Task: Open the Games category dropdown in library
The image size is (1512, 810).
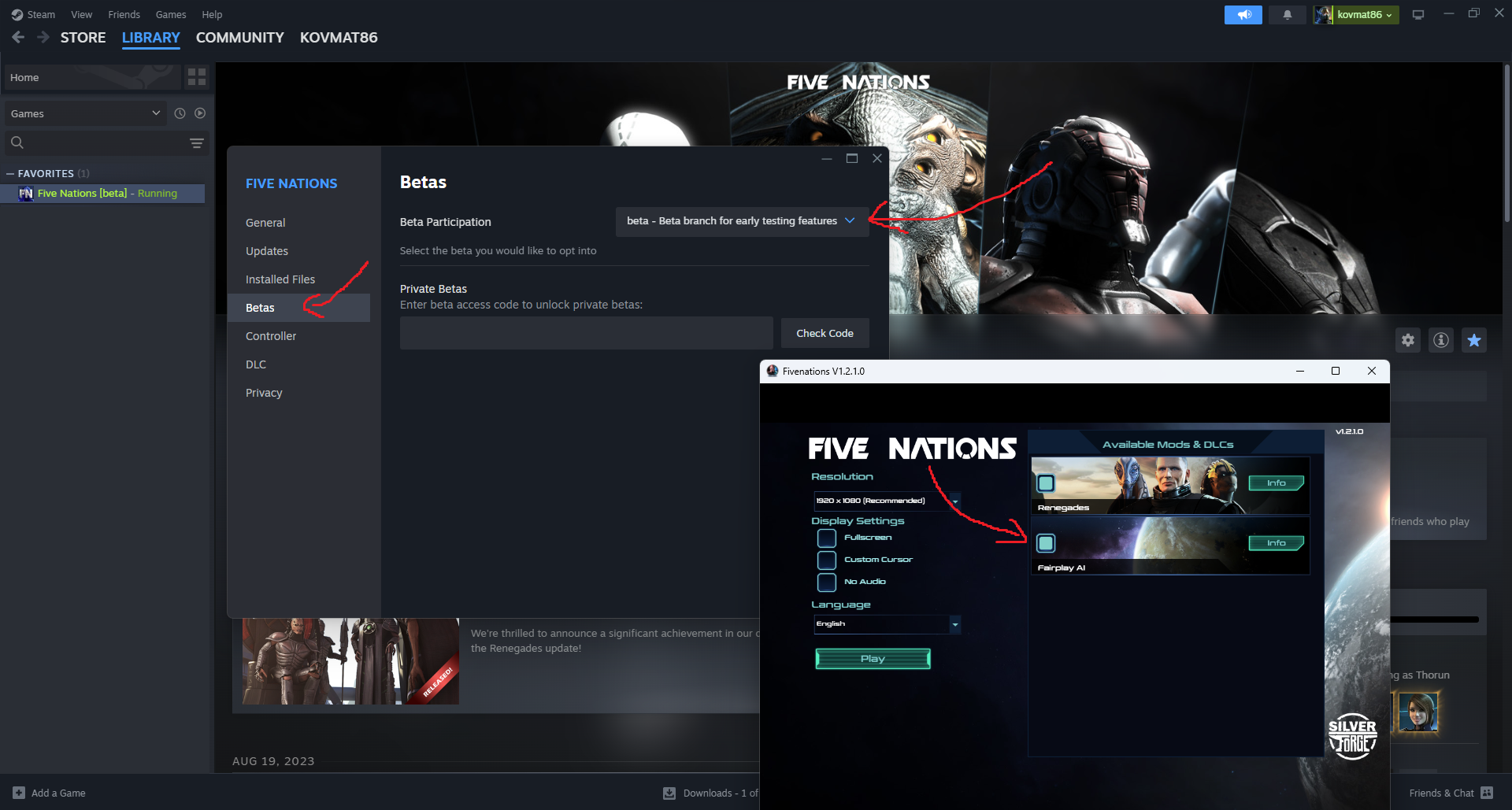Action: coord(86,113)
